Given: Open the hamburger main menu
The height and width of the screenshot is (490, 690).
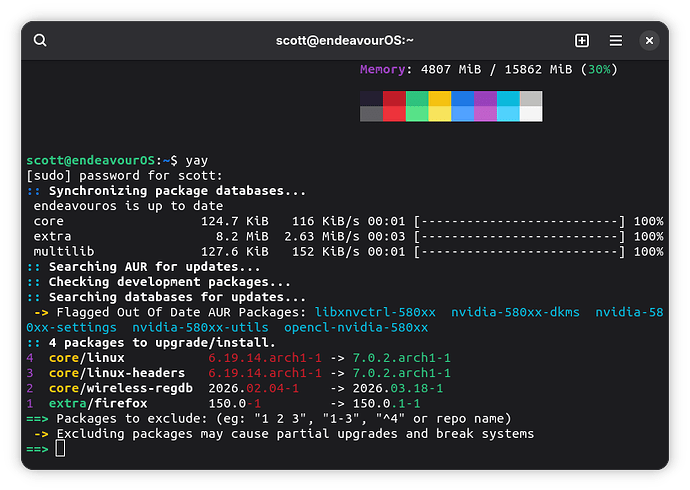Looking at the screenshot, I should coord(616,40).
